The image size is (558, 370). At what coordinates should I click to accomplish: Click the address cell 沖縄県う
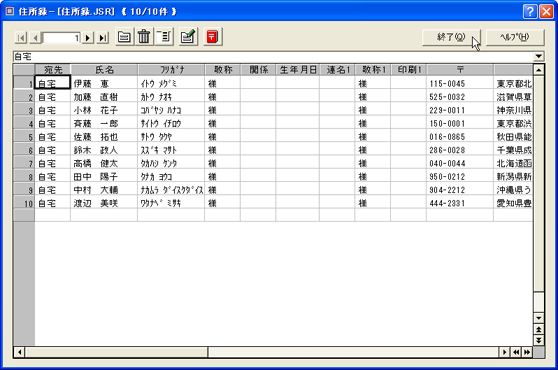click(x=514, y=190)
